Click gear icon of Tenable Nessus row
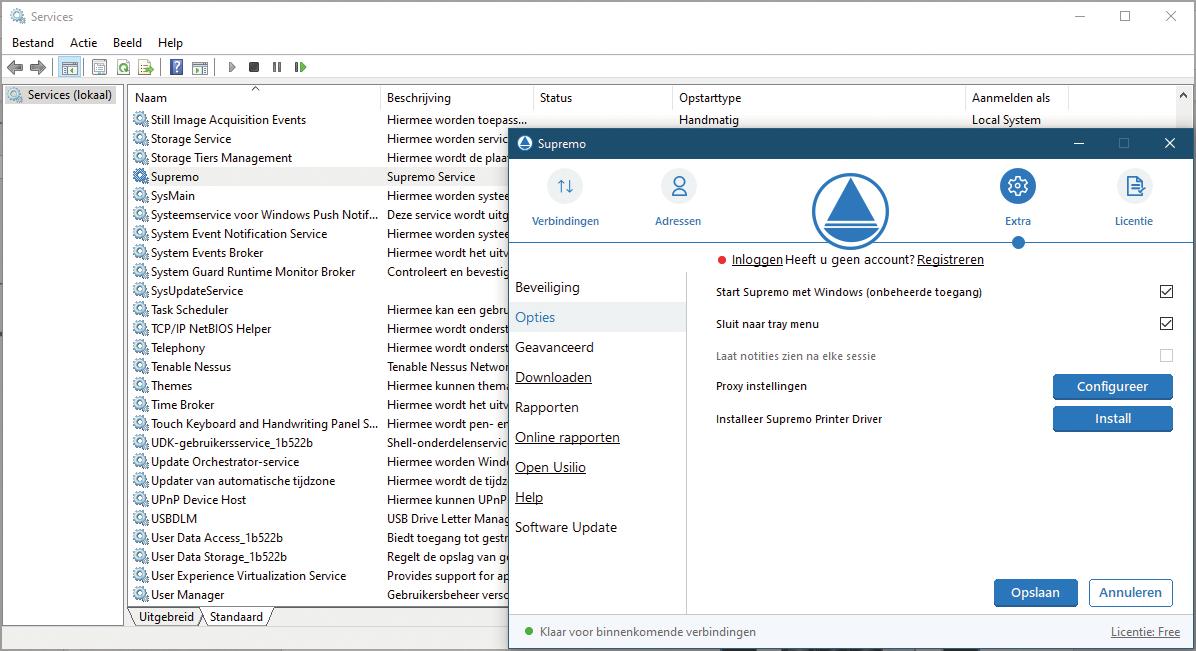Viewport: 1196px width, 651px height. (x=140, y=366)
